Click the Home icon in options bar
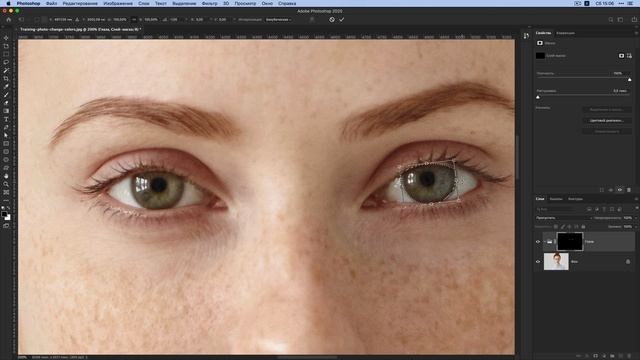640x360 pixels. coord(9,19)
